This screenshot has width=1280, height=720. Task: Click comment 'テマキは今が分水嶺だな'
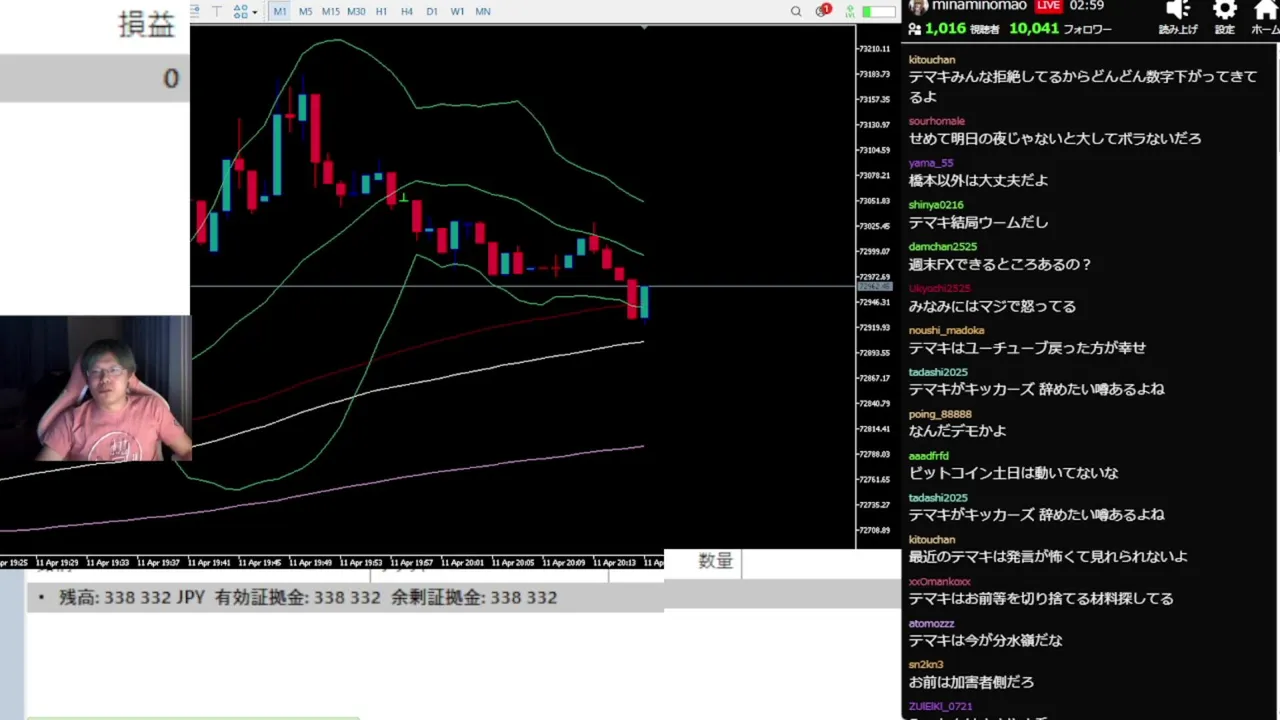coord(985,640)
